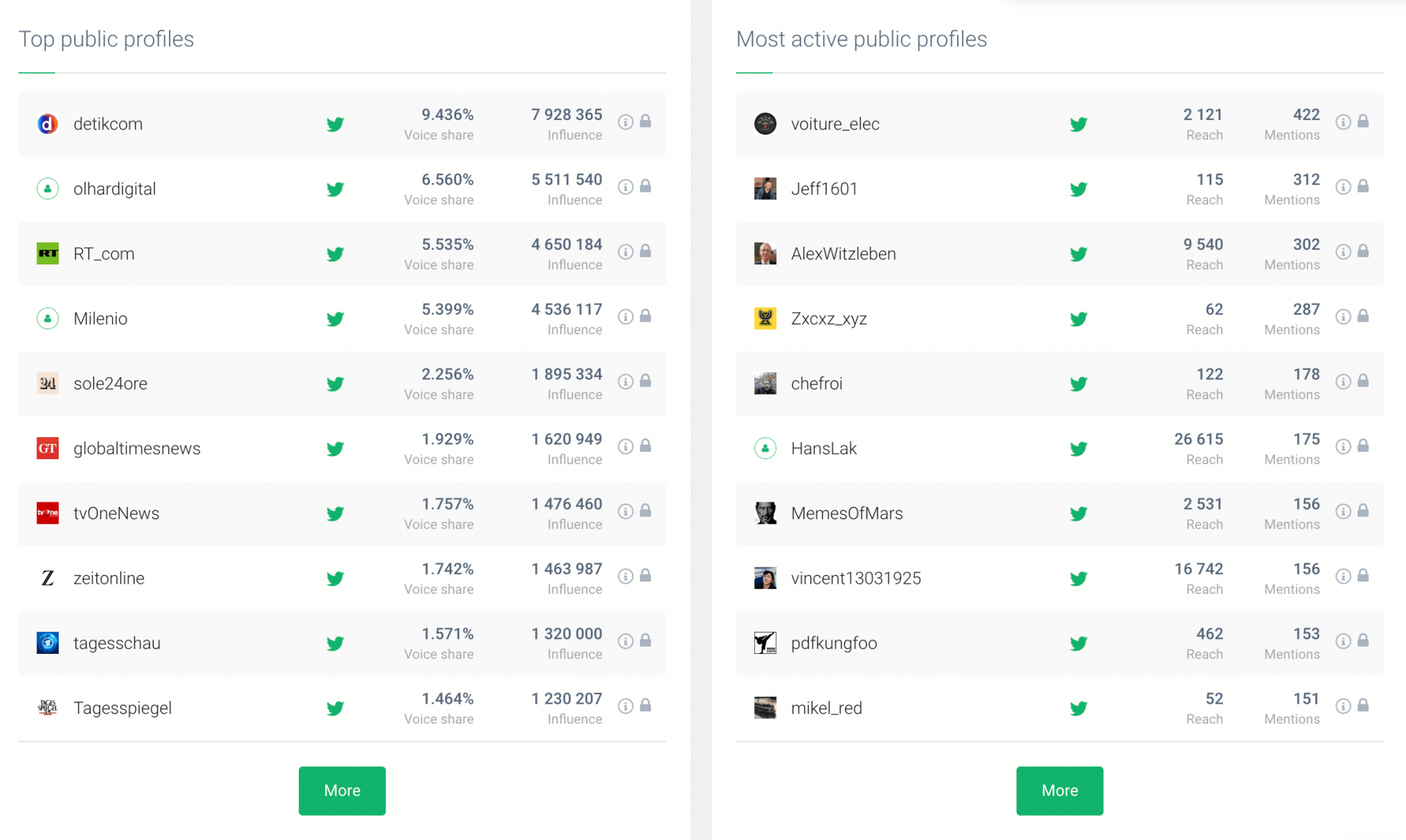Open the Milenio profile name

pyautogui.click(x=100, y=319)
